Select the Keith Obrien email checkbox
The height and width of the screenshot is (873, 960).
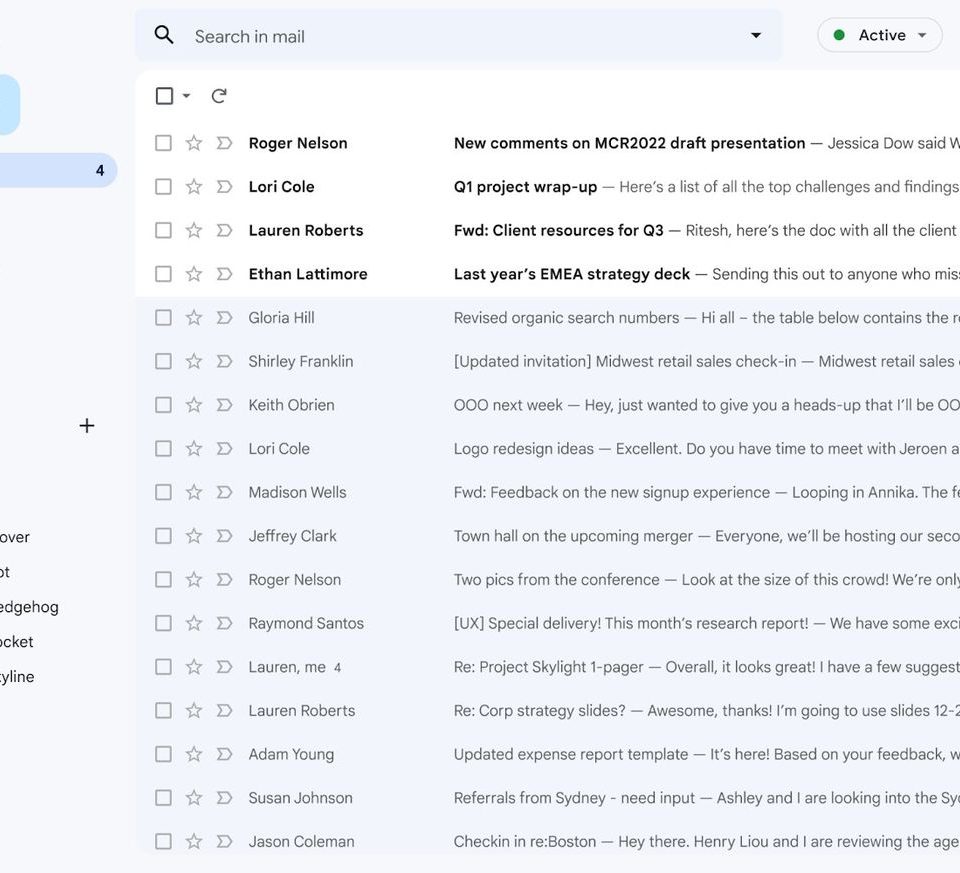pyautogui.click(x=163, y=405)
